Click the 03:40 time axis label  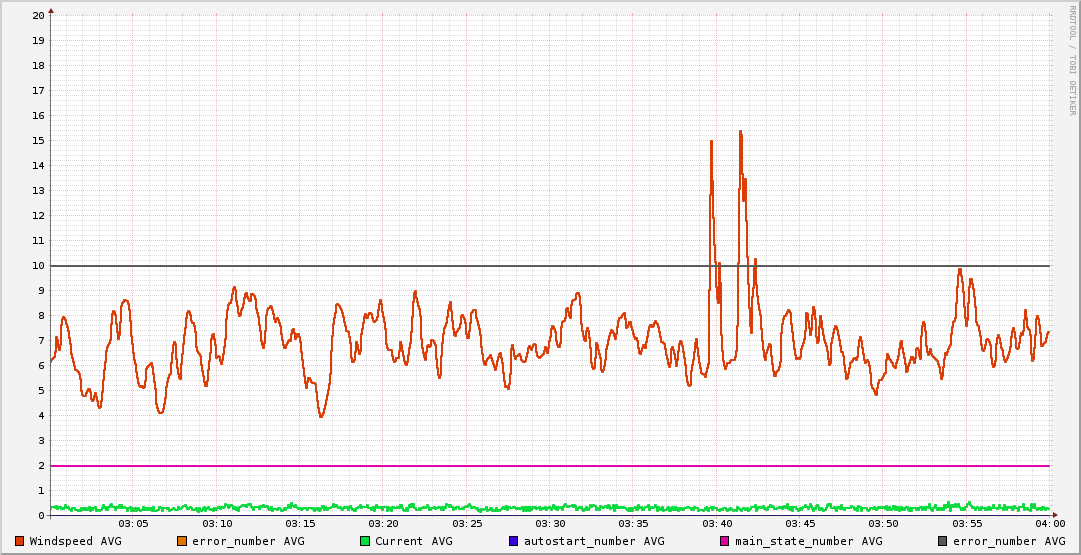pos(717,524)
